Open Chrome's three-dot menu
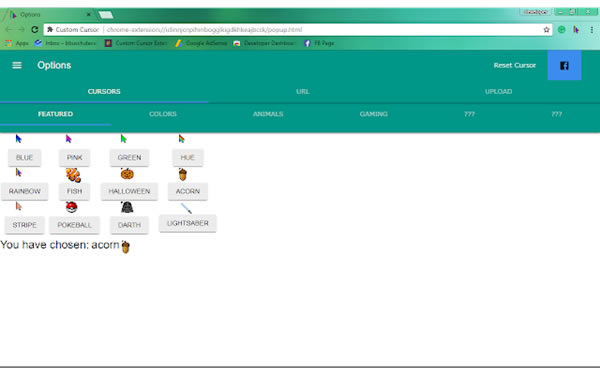 (592, 29)
